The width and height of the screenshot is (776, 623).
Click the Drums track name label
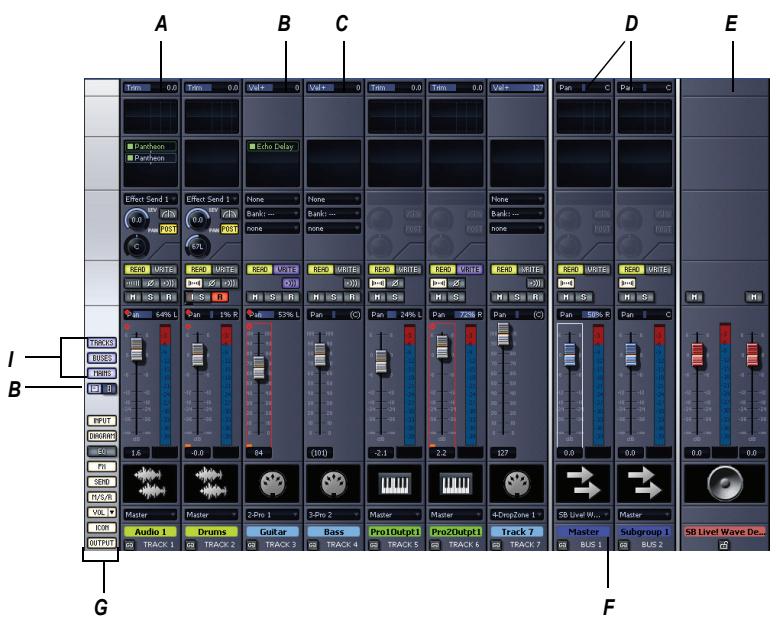pyautogui.click(x=211, y=532)
